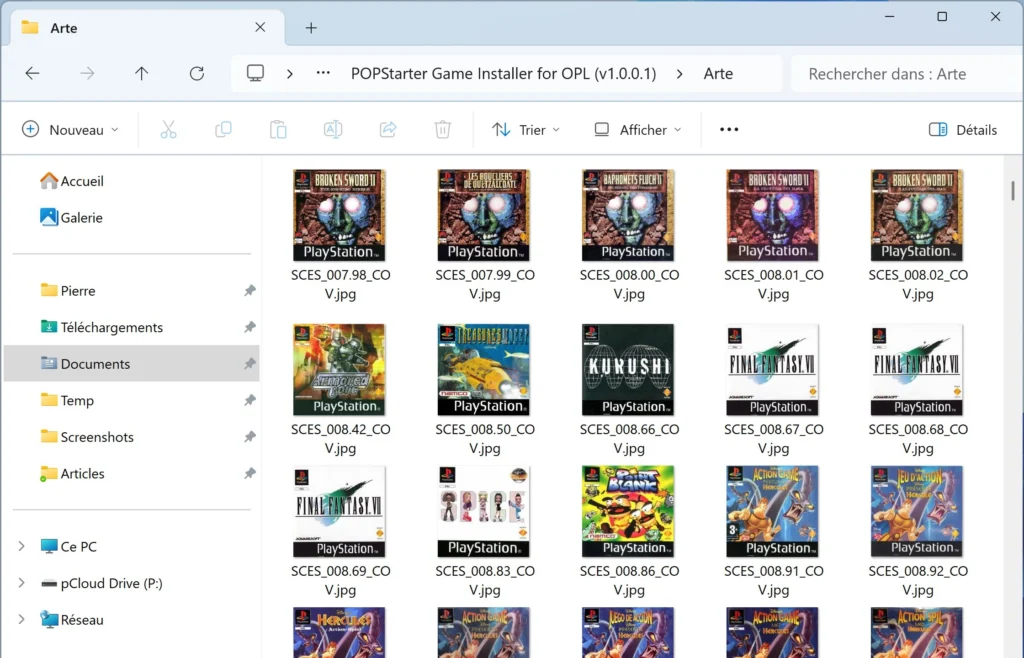This screenshot has width=1024, height=658.
Task: Select Ce PC in the sidebar
Action: coord(69,546)
